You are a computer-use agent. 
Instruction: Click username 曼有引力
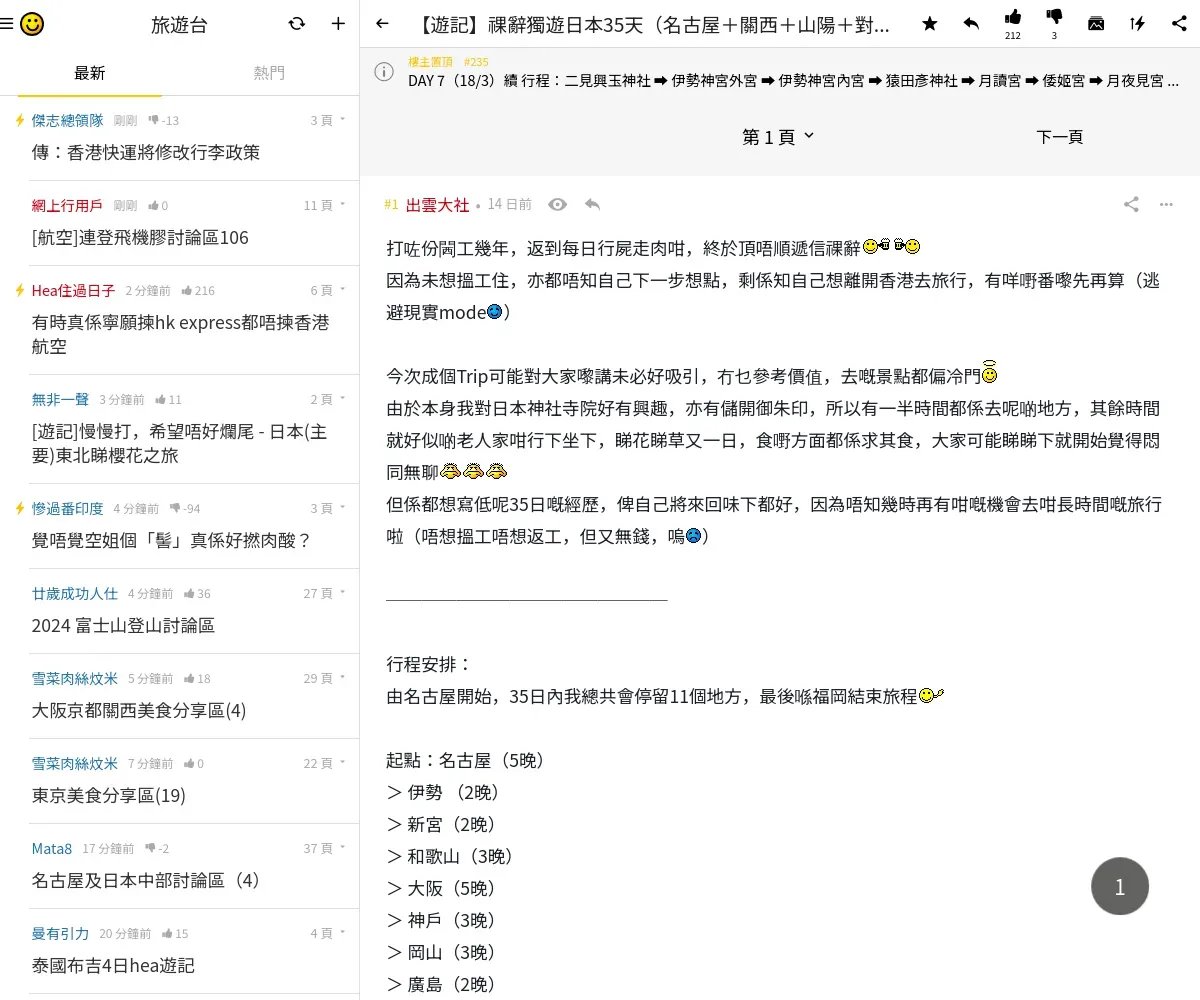pyautogui.click(x=60, y=933)
